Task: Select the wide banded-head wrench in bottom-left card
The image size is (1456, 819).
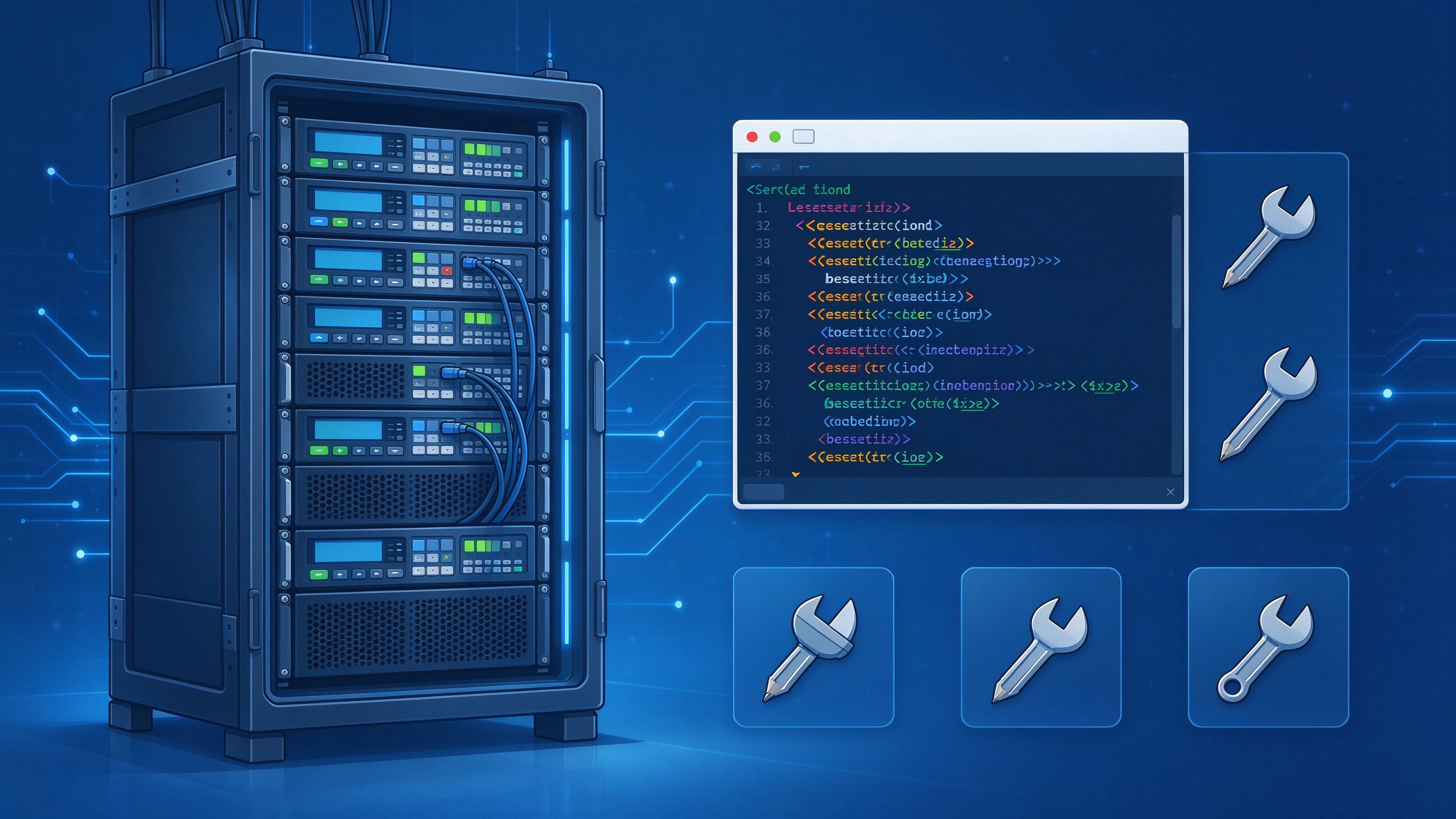Action: click(x=810, y=648)
